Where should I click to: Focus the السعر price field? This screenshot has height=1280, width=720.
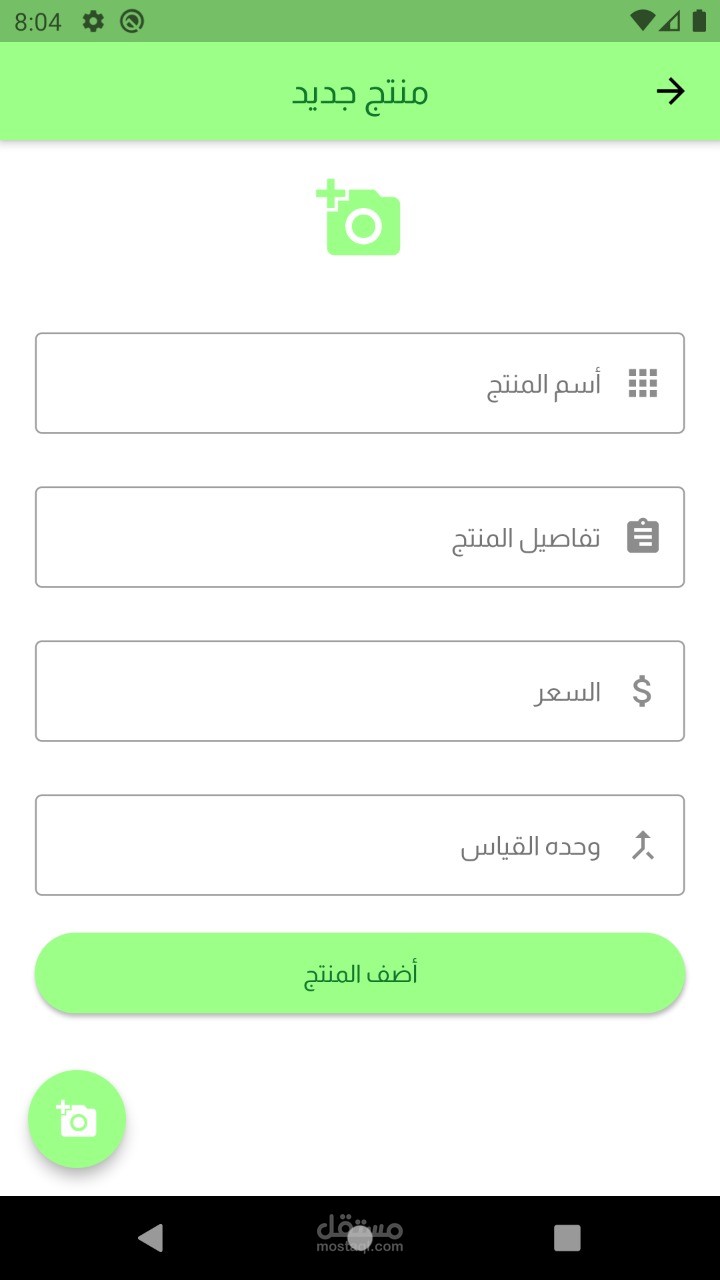pyautogui.click(x=330, y=691)
